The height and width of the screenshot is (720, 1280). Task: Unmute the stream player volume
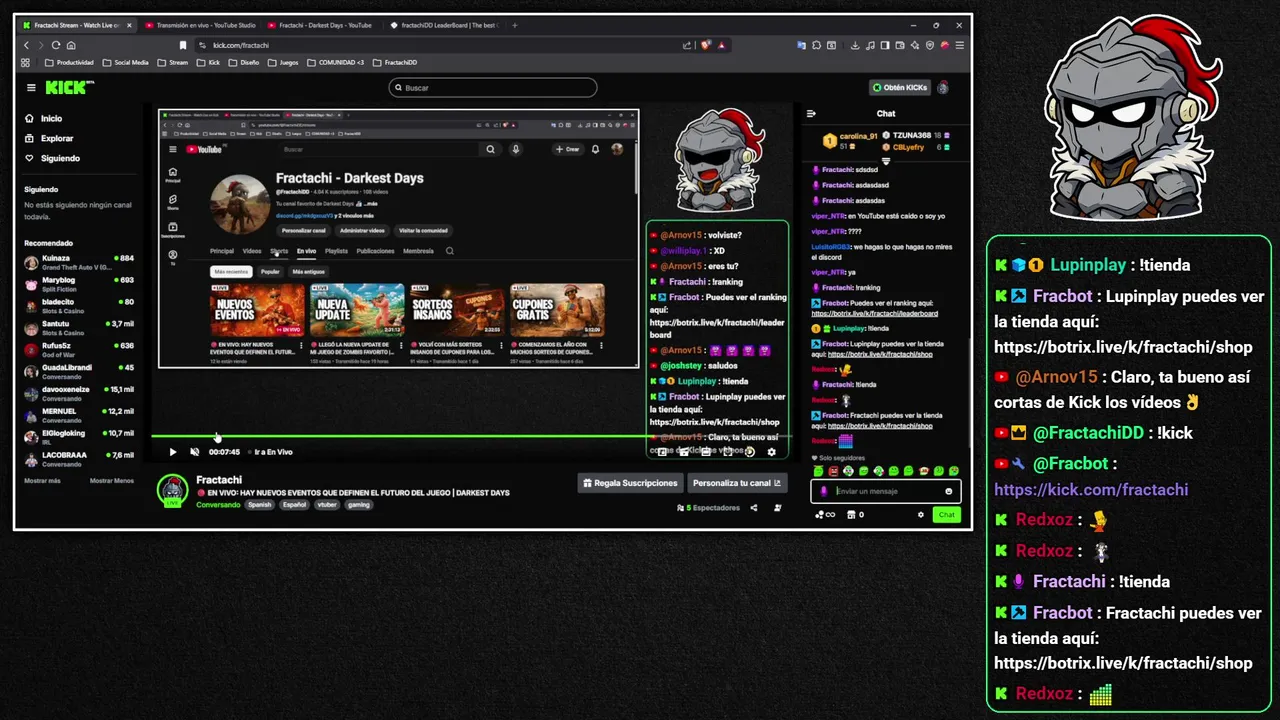coord(194,452)
